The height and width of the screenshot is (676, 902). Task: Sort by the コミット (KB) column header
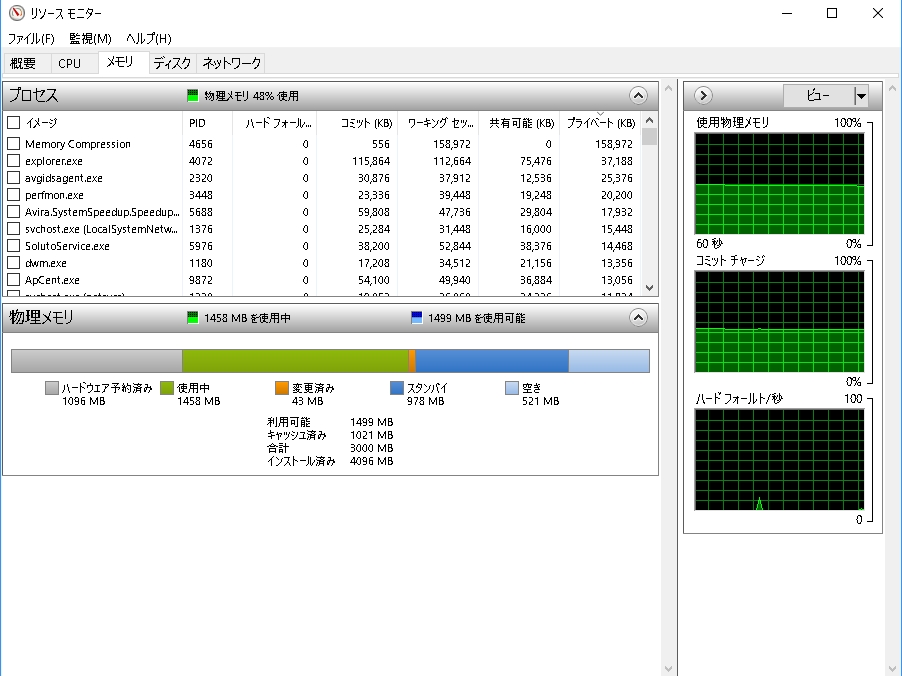357,123
